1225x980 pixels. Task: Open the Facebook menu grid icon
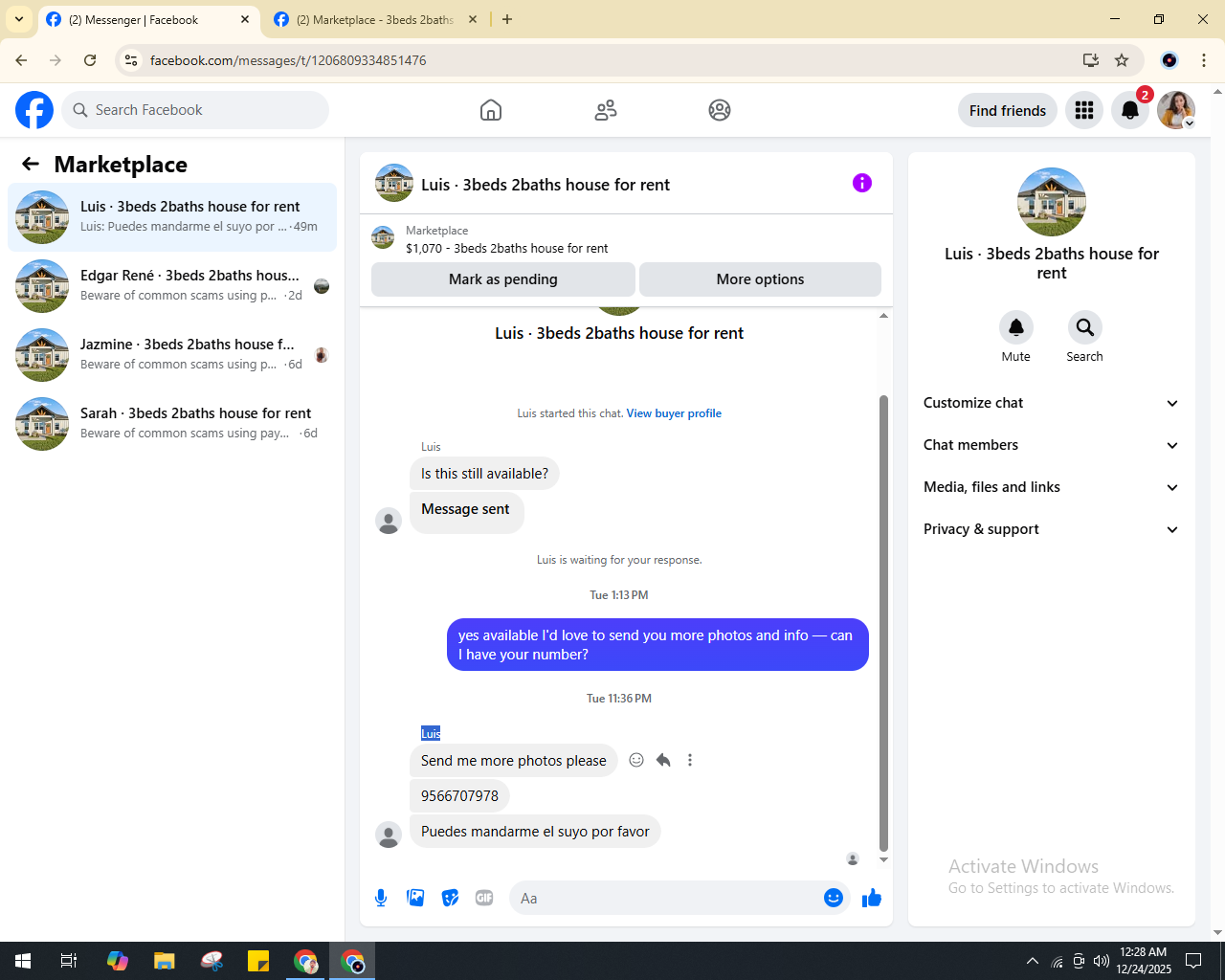click(1084, 110)
